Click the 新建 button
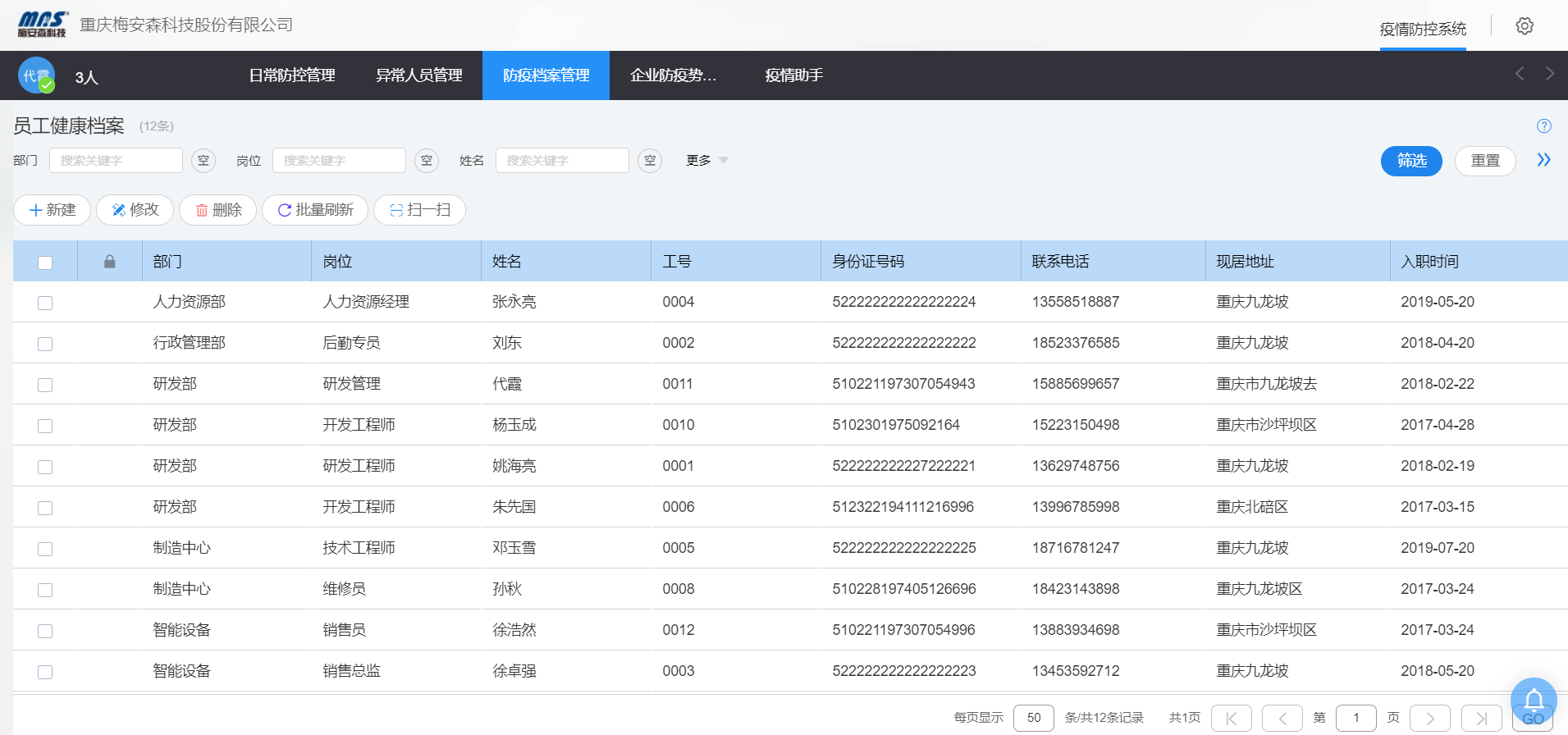 53,210
